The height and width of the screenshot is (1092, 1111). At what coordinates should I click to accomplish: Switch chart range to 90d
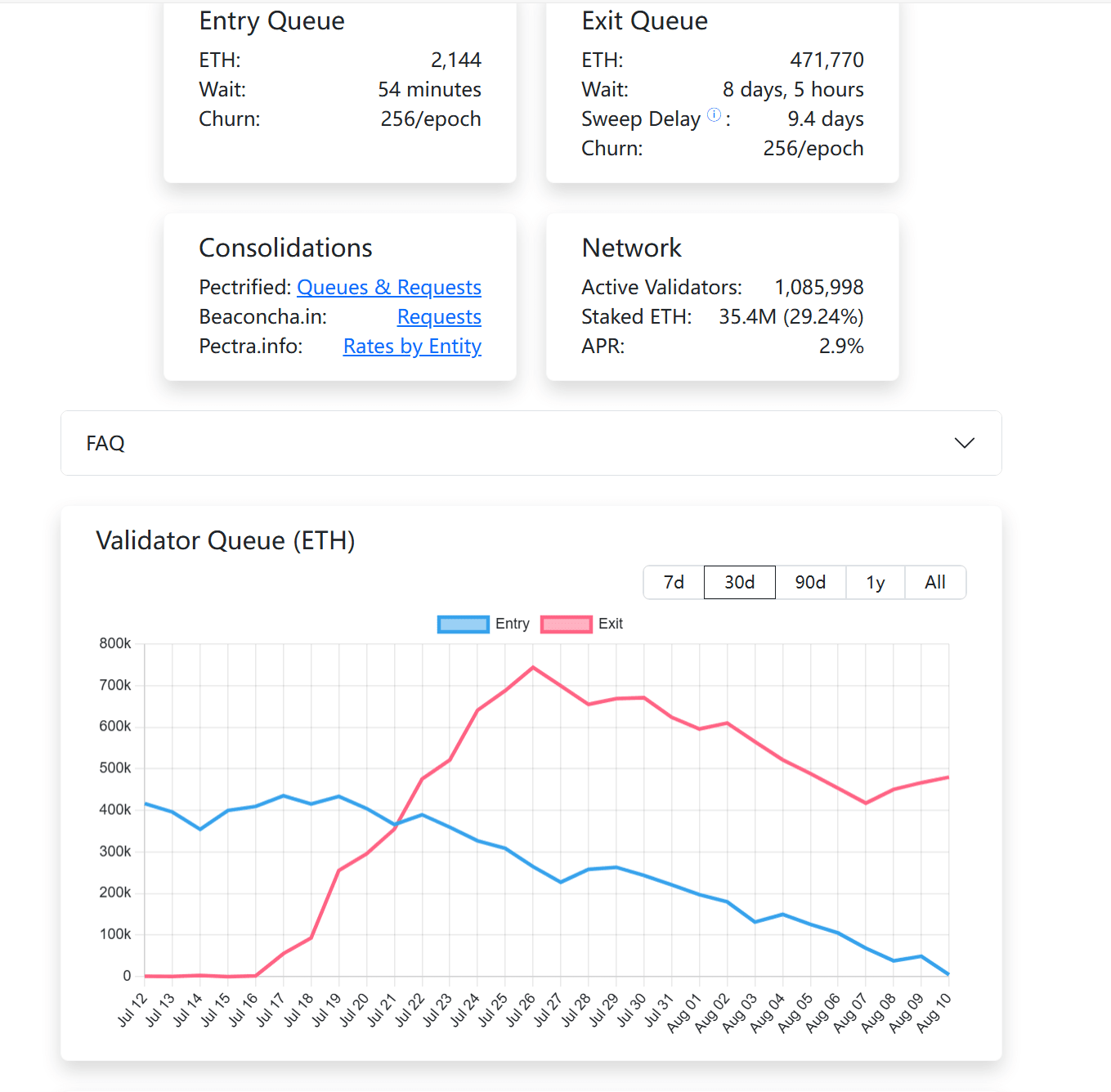(x=810, y=583)
